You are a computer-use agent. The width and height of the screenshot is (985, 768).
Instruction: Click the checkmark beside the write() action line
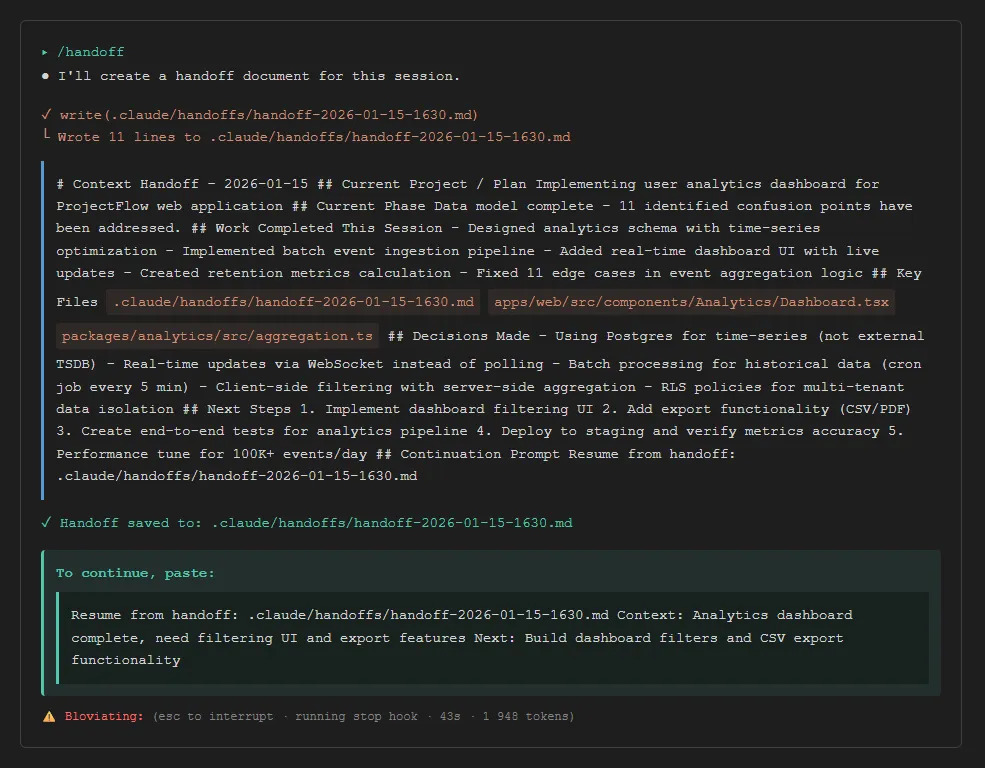point(46,114)
